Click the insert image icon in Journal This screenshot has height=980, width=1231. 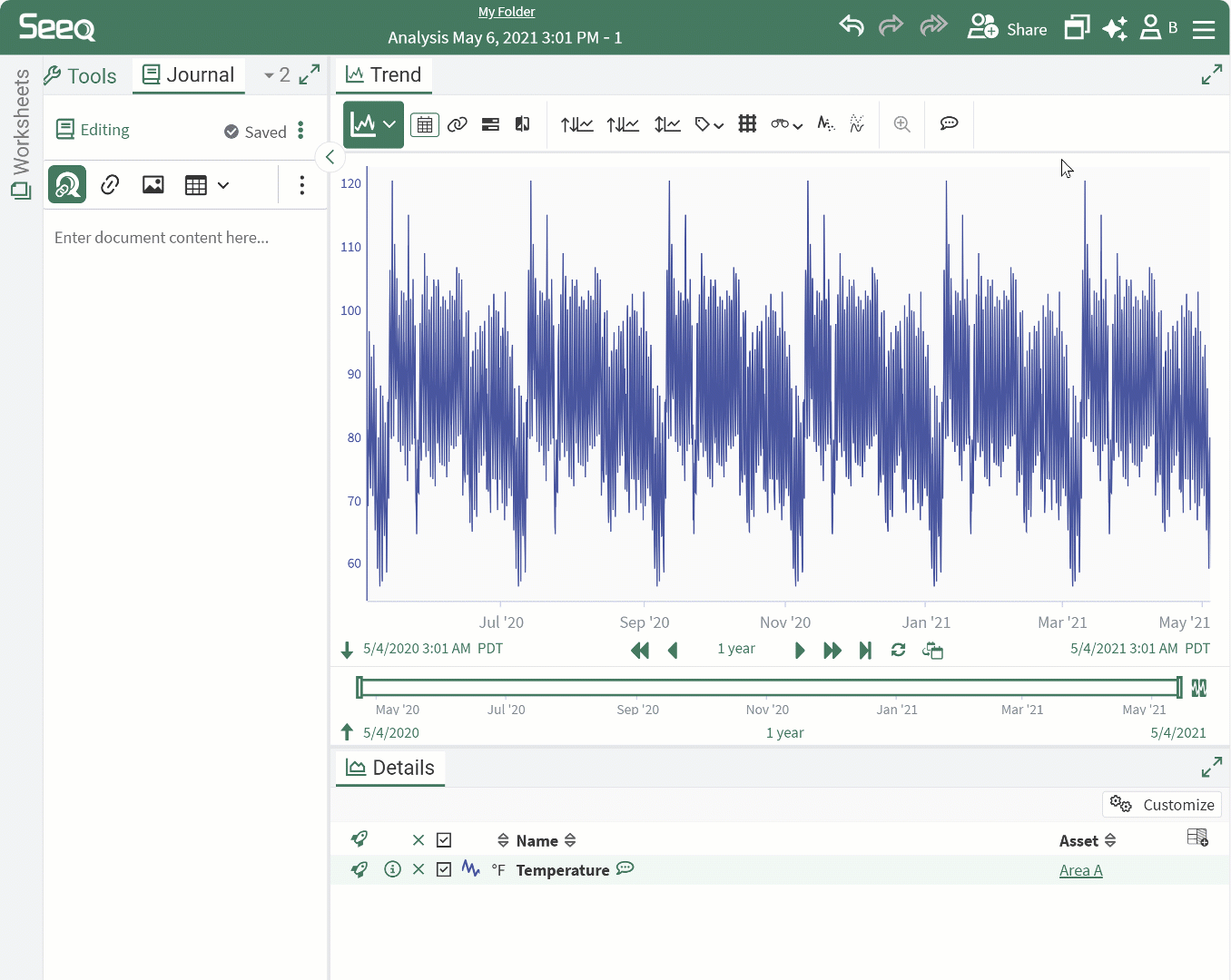pyautogui.click(x=153, y=185)
